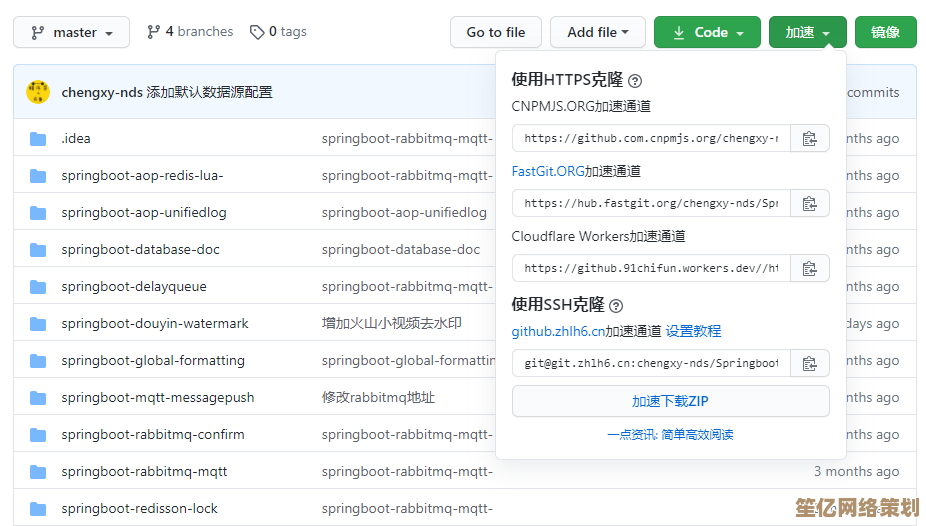
Task: Toggle the 加速 dropdown button
Action: [x=807, y=32]
